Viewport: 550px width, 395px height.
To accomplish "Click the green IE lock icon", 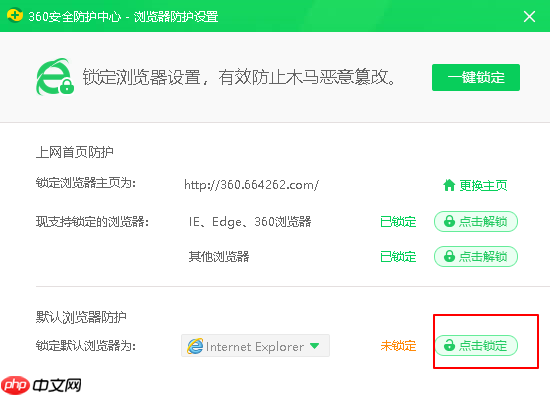I will (55, 77).
